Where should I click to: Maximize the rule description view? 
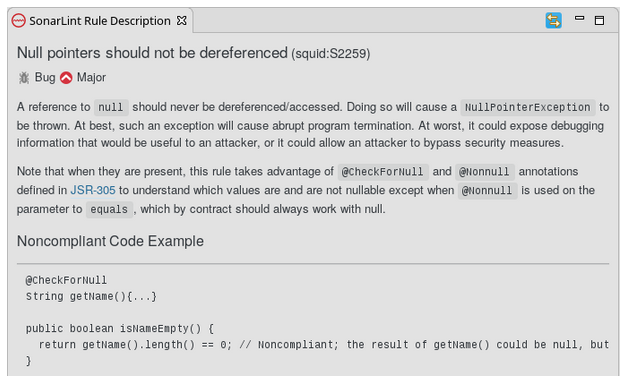[x=599, y=20]
